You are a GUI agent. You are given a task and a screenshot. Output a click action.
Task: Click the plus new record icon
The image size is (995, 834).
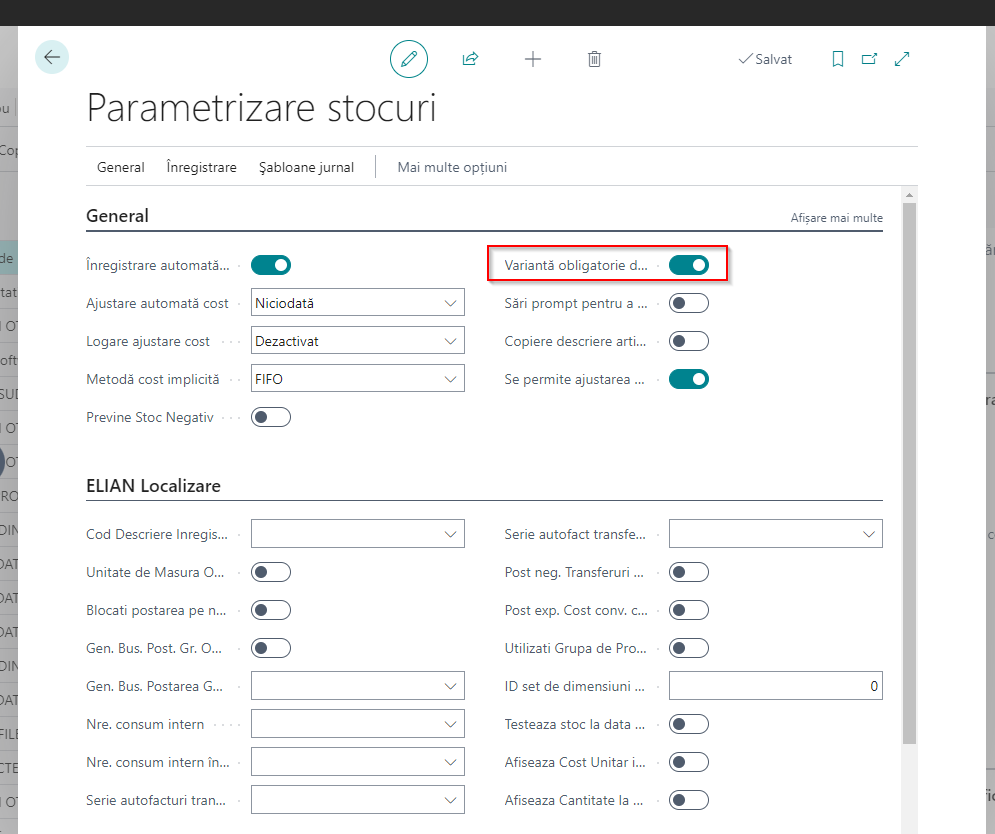click(533, 59)
